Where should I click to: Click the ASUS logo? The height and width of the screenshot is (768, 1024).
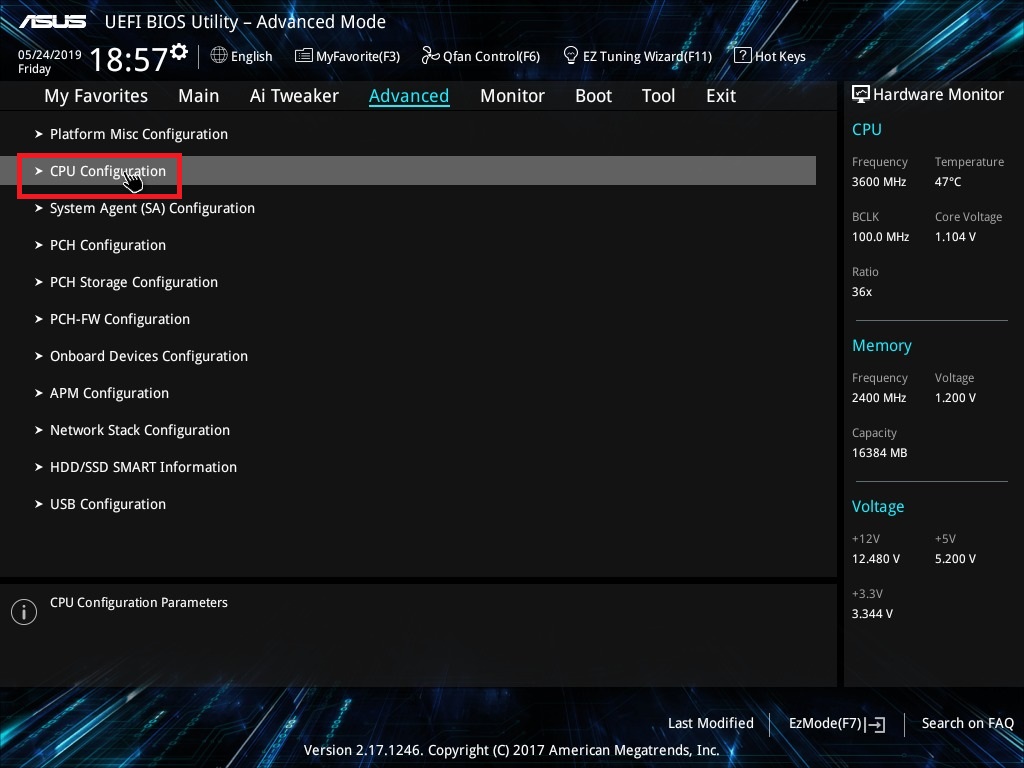(52, 22)
